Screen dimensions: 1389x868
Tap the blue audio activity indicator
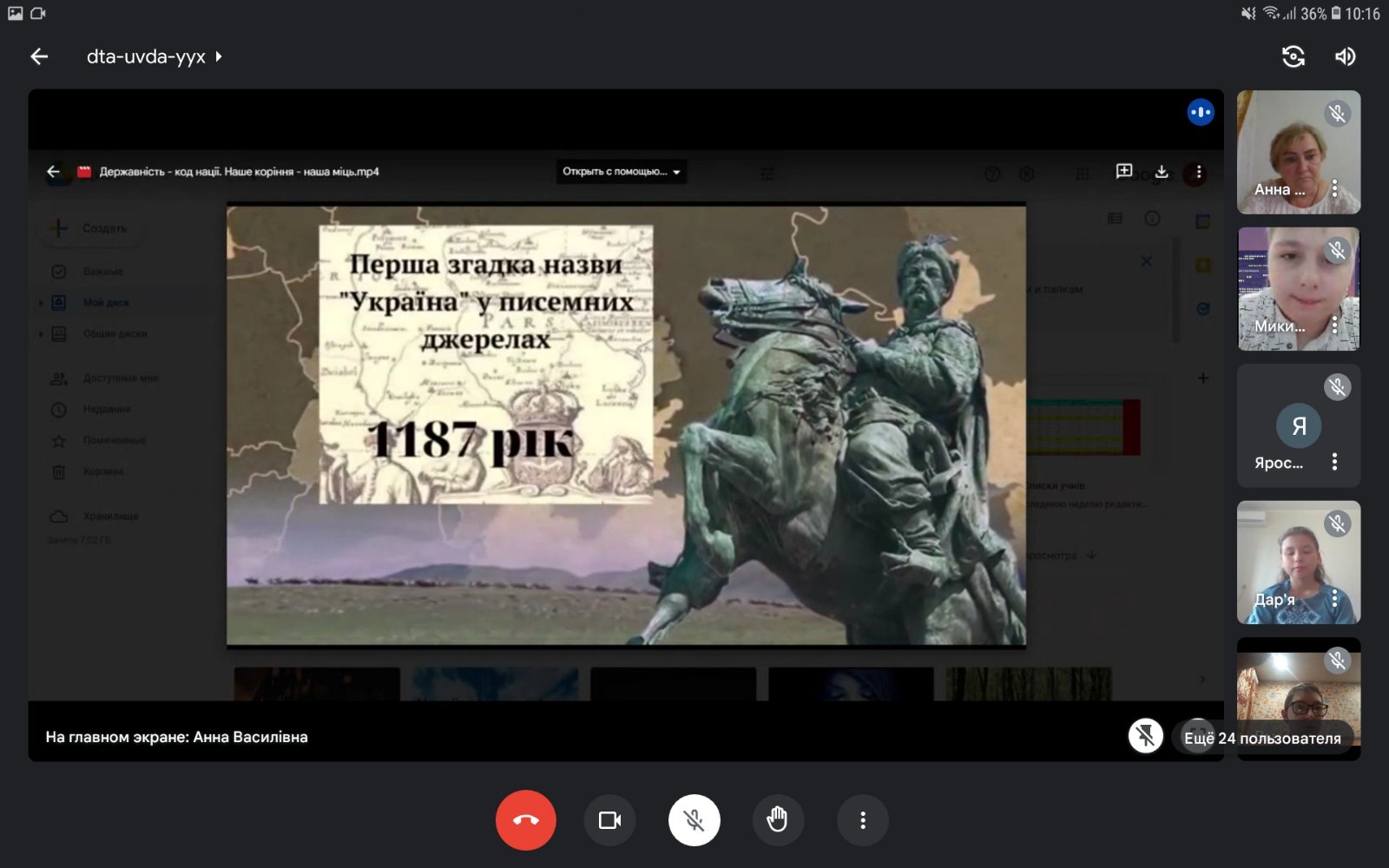1201,112
